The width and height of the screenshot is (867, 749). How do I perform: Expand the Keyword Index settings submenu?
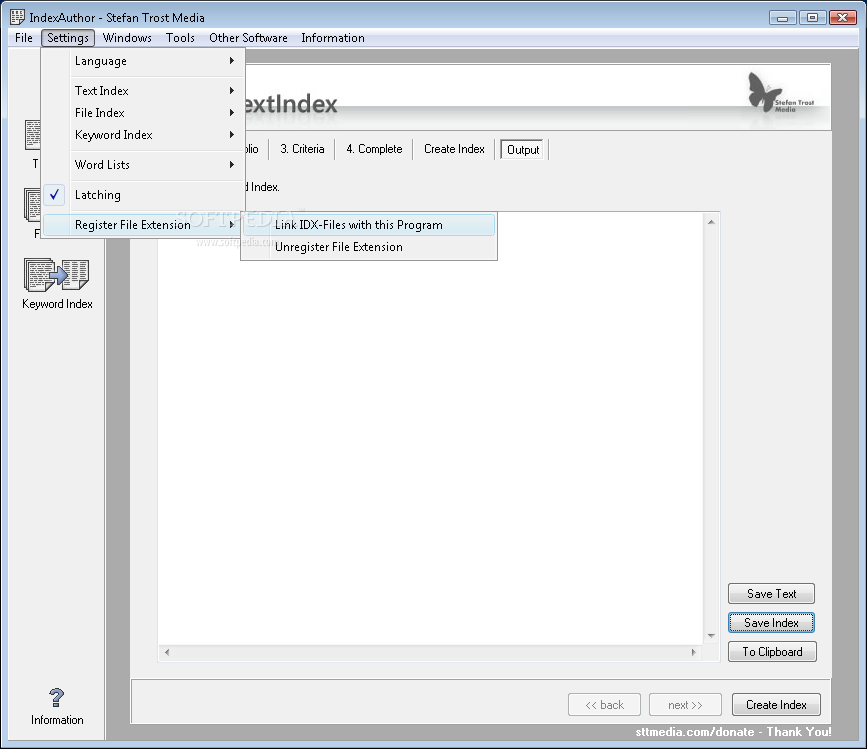144,135
